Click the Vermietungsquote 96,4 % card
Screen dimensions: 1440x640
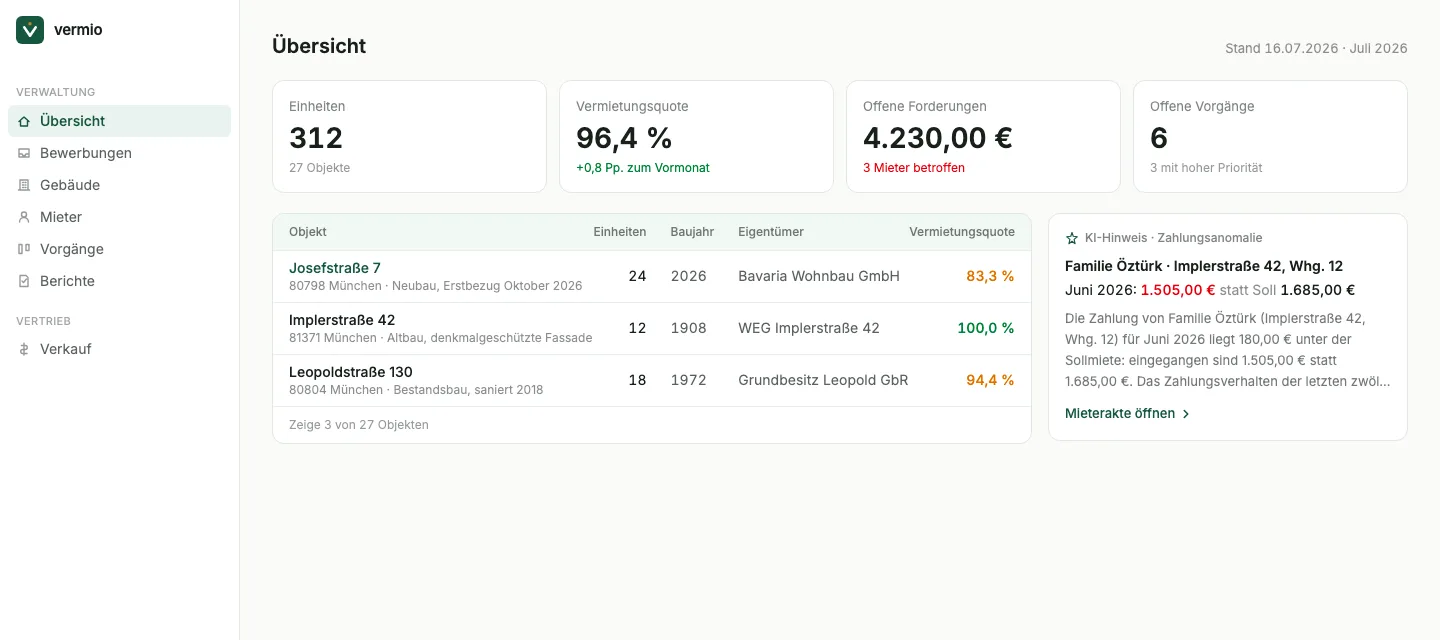696,136
